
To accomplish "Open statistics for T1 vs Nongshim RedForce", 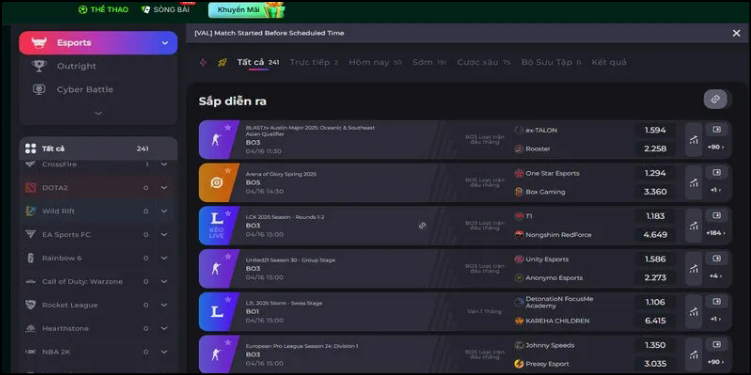I will coord(694,226).
